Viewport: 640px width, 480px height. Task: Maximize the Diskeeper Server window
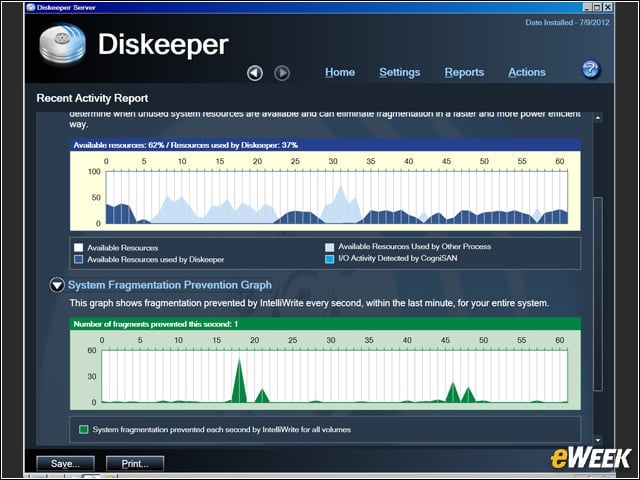(598, 7)
